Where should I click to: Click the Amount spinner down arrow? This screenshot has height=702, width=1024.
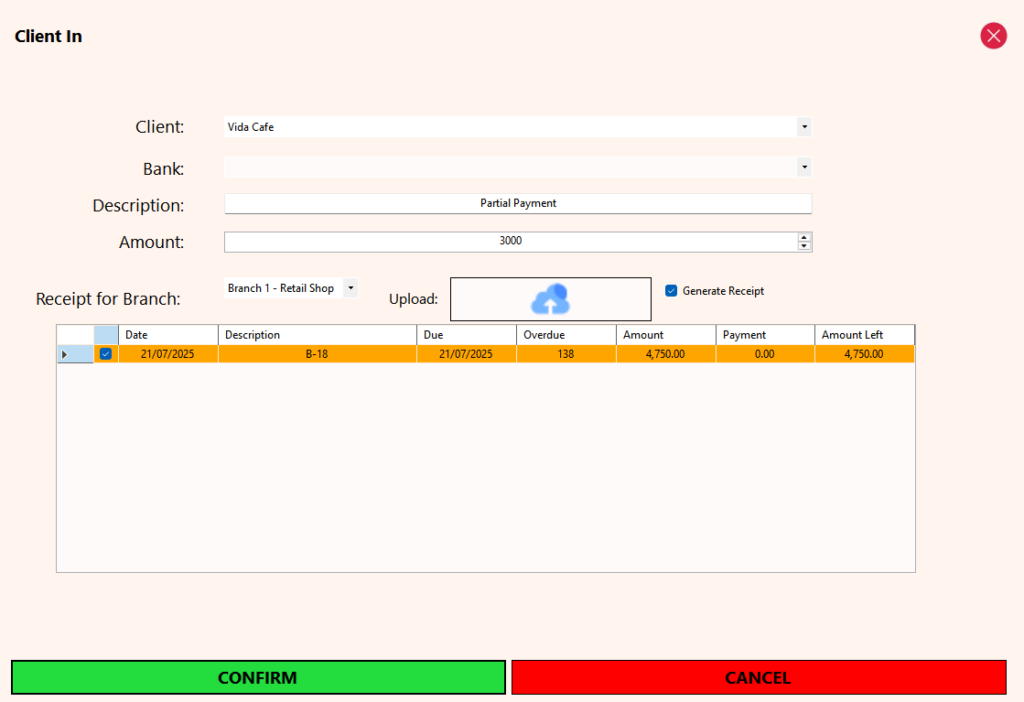[x=804, y=245]
